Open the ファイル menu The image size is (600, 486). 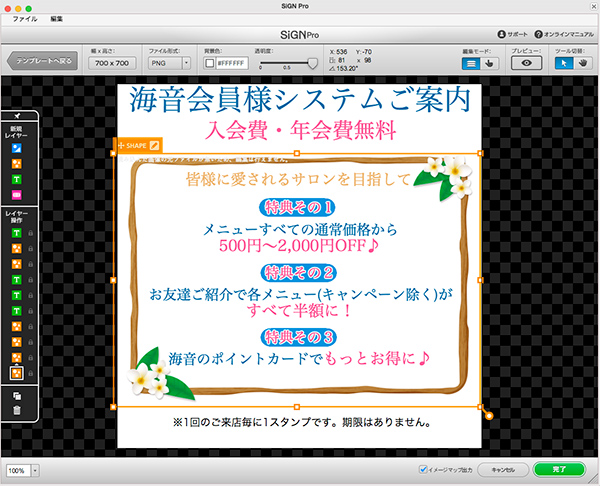(24, 20)
